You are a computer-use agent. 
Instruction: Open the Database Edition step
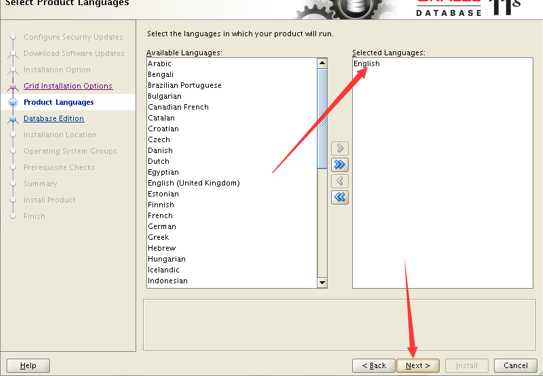click(54, 118)
